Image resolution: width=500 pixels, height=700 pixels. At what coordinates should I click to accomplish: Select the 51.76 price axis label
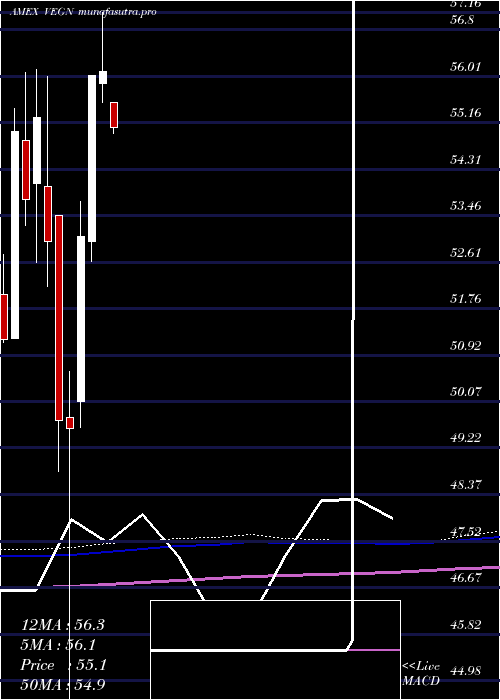tap(466, 299)
